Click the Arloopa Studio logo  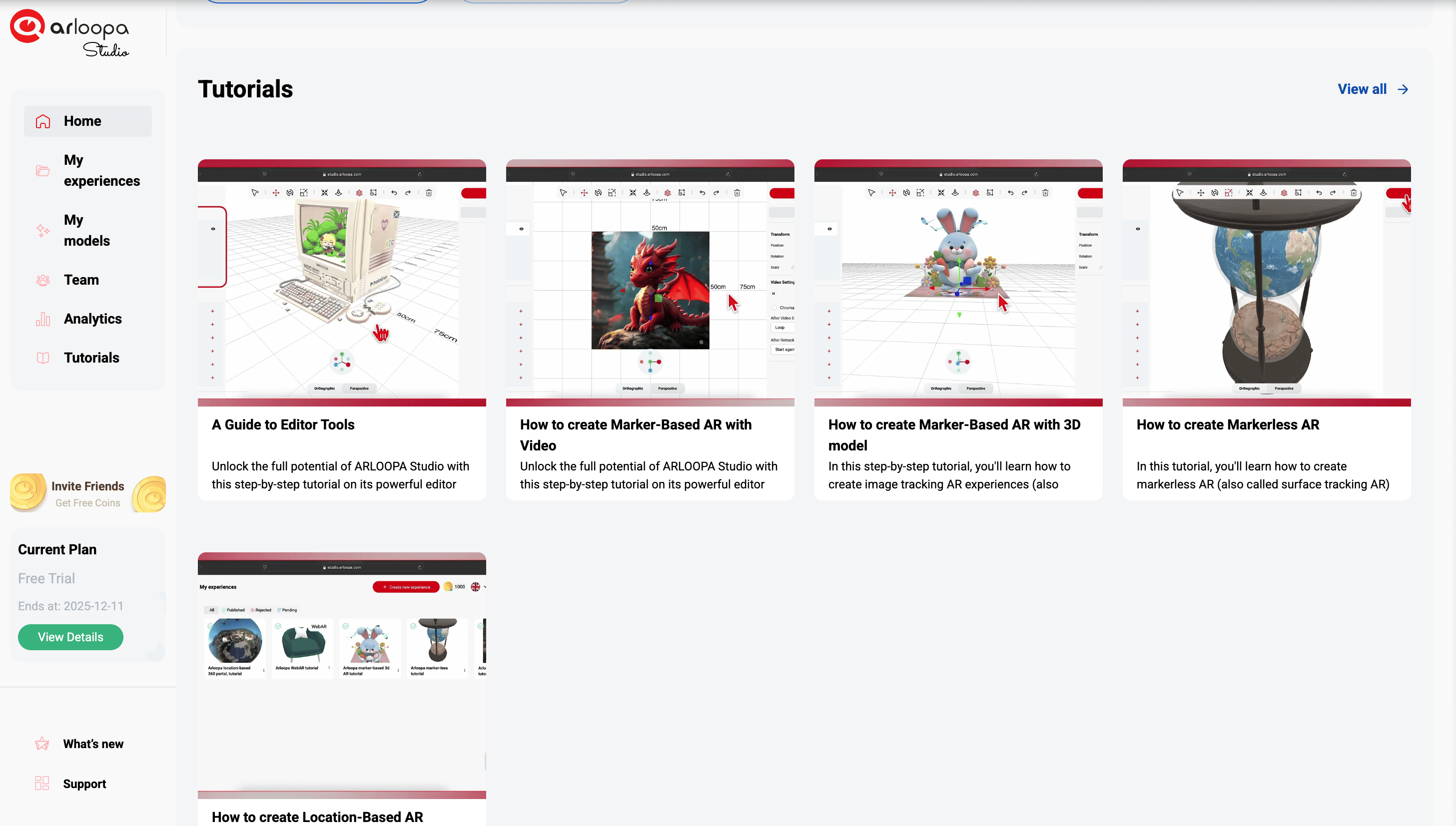pyautogui.click(x=70, y=33)
